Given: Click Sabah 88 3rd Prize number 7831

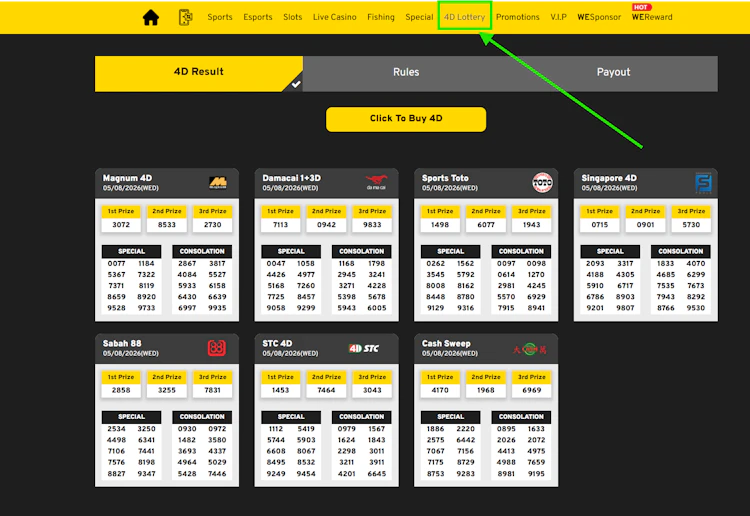Looking at the screenshot, I should coord(212,390).
